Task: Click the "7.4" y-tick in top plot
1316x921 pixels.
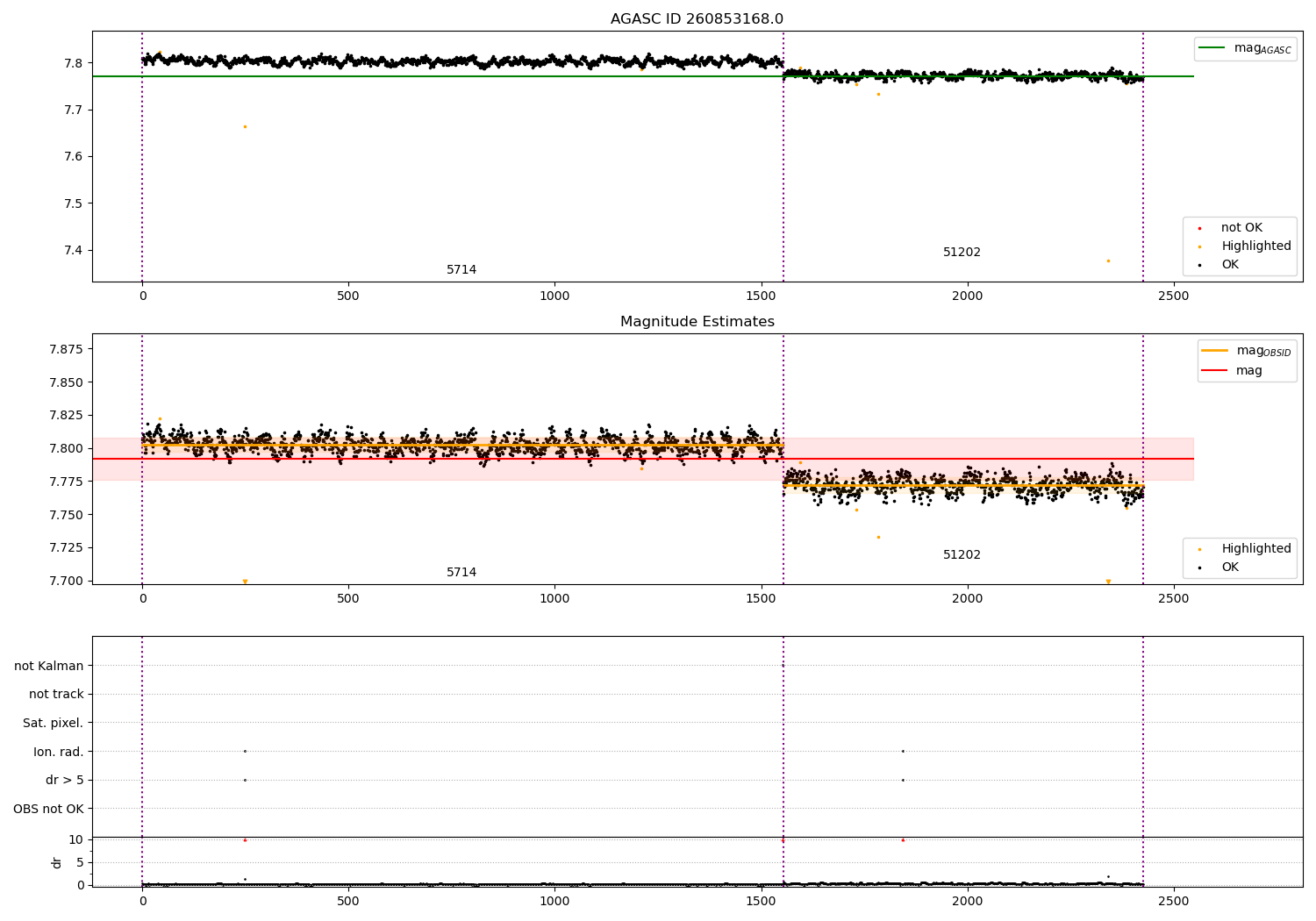Action: tap(73, 251)
